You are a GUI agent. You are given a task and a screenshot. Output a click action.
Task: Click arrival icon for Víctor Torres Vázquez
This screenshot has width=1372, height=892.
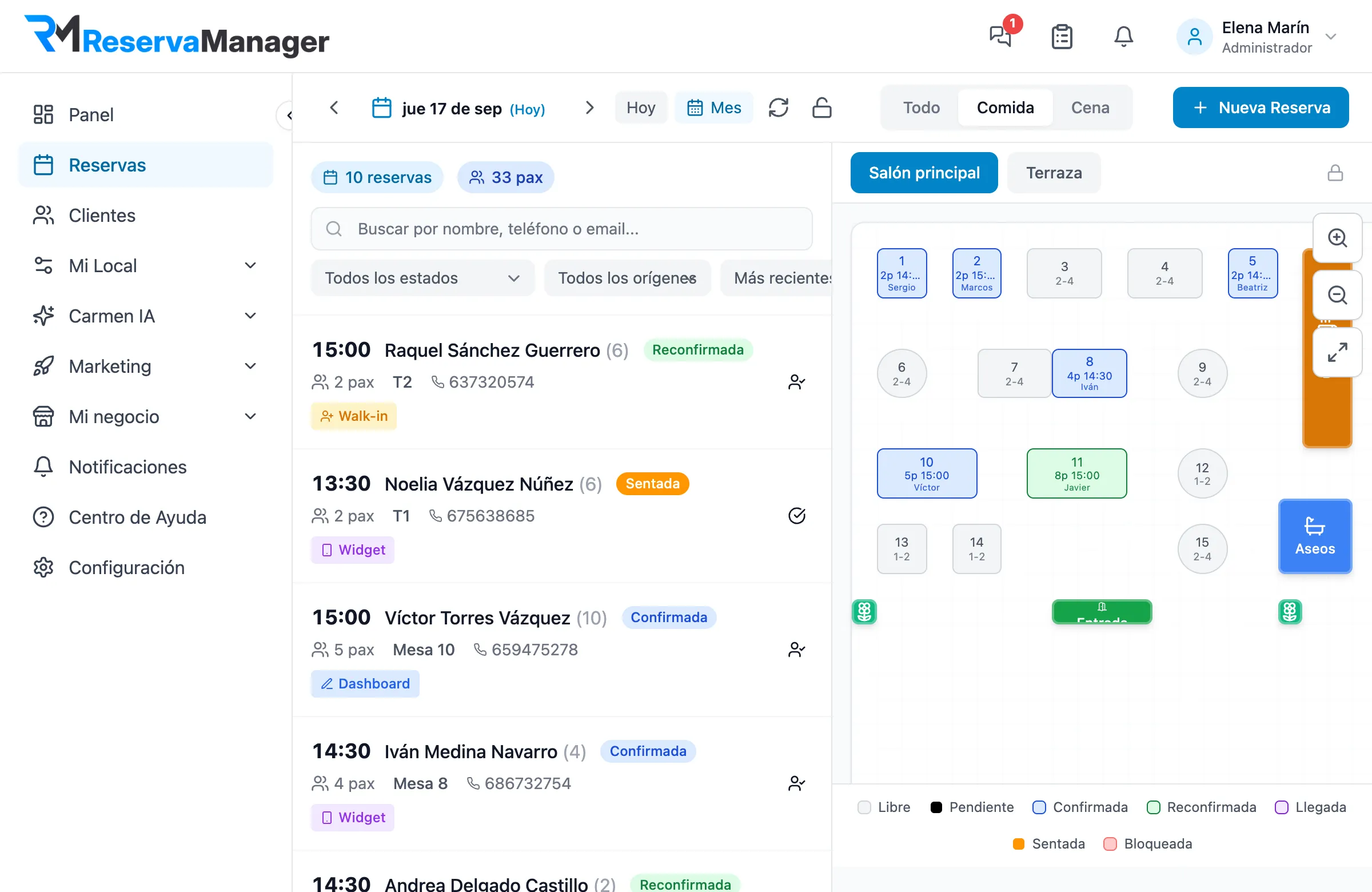click(797, 649)
